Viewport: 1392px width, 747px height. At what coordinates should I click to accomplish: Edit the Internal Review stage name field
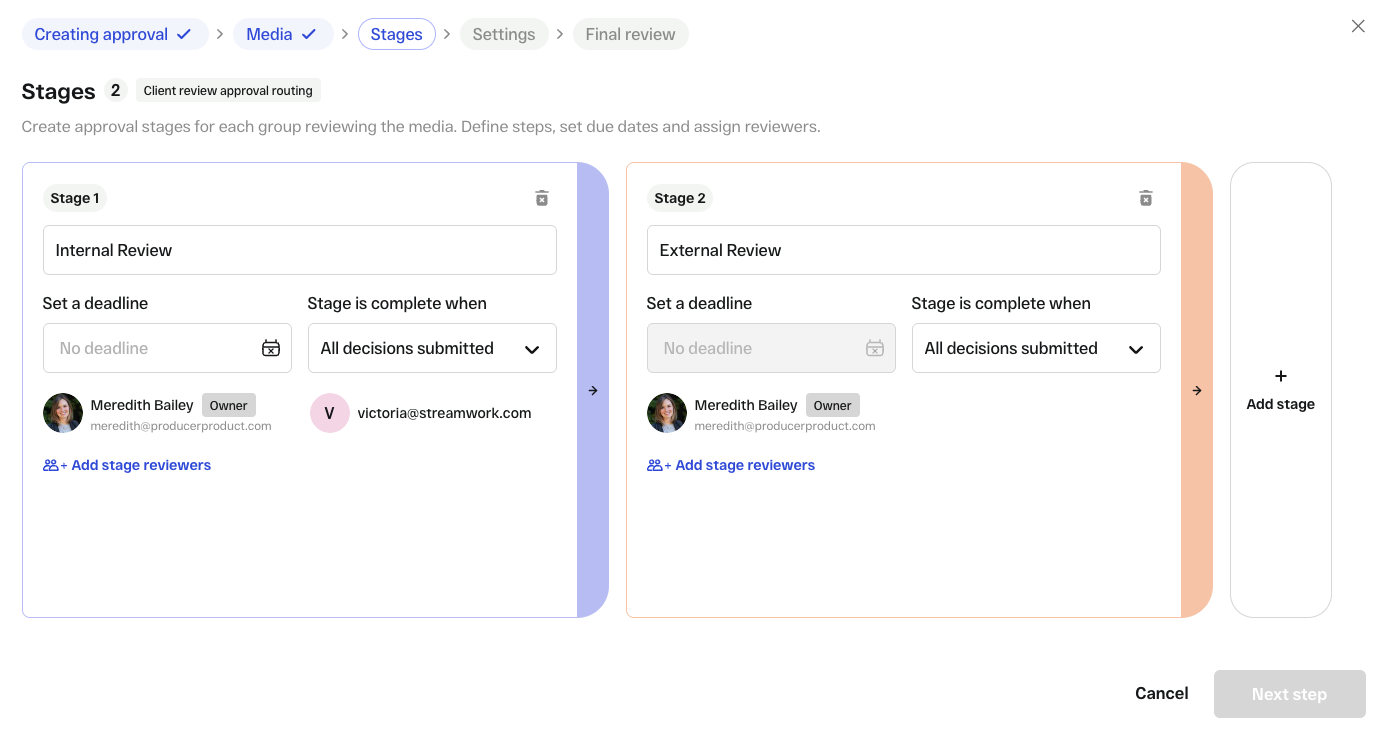[300, 250]
